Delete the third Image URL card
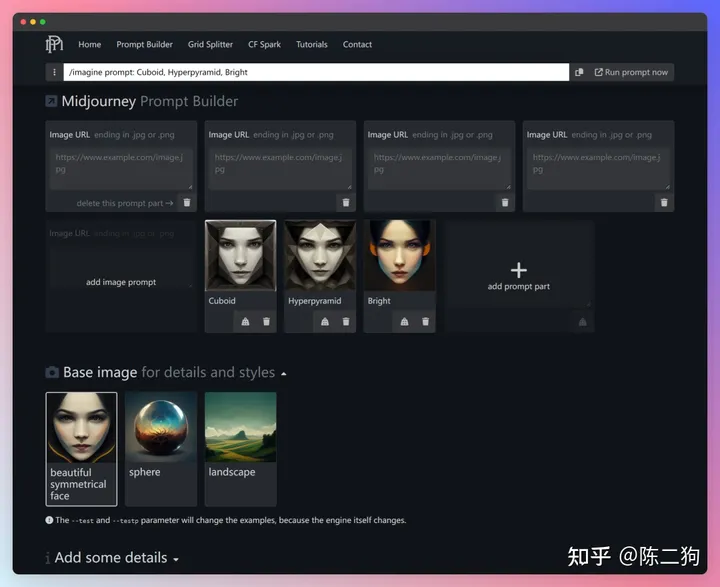 (x=505, y=203)
